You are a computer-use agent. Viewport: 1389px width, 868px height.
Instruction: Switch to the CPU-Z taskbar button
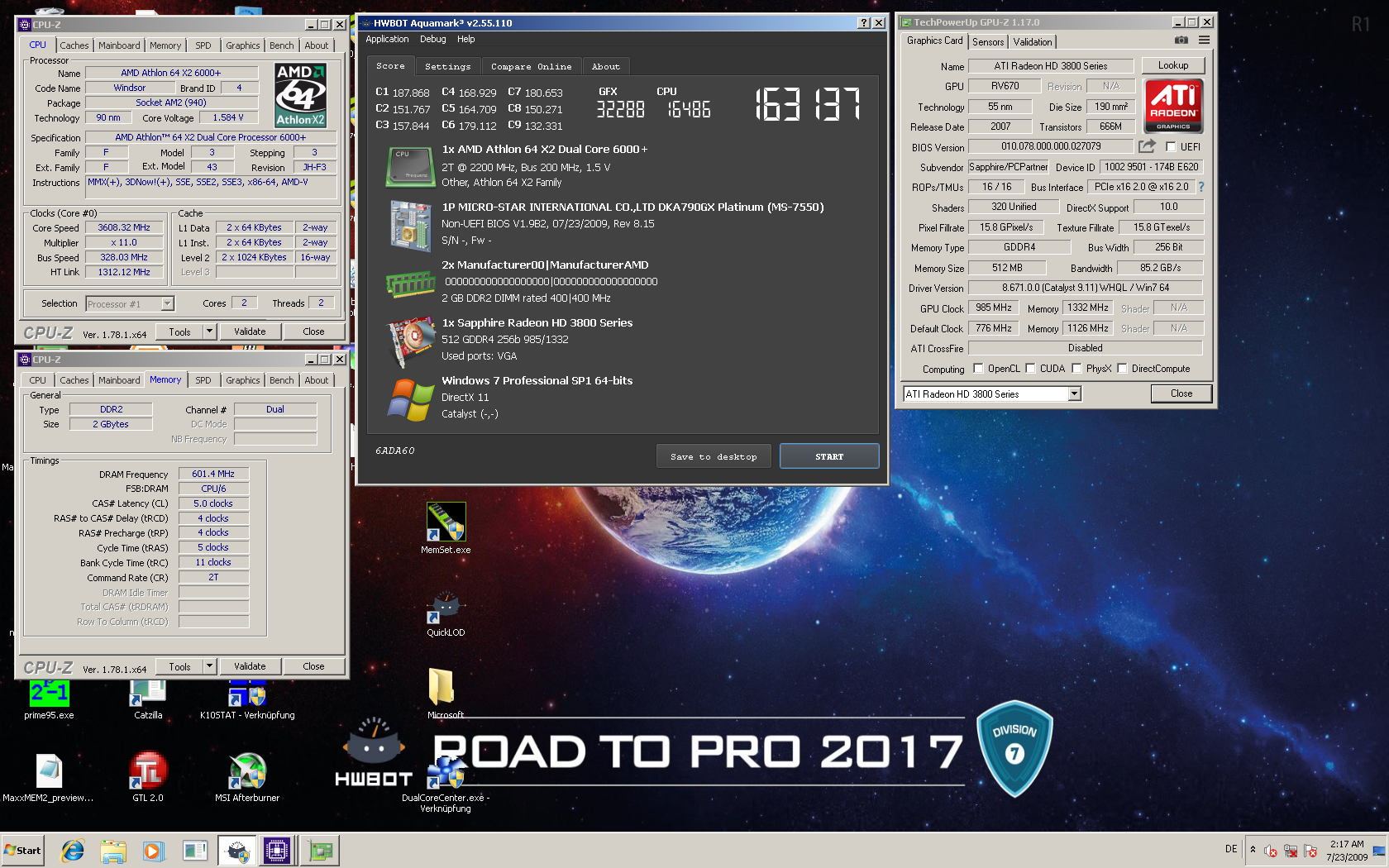pos(277,851)
